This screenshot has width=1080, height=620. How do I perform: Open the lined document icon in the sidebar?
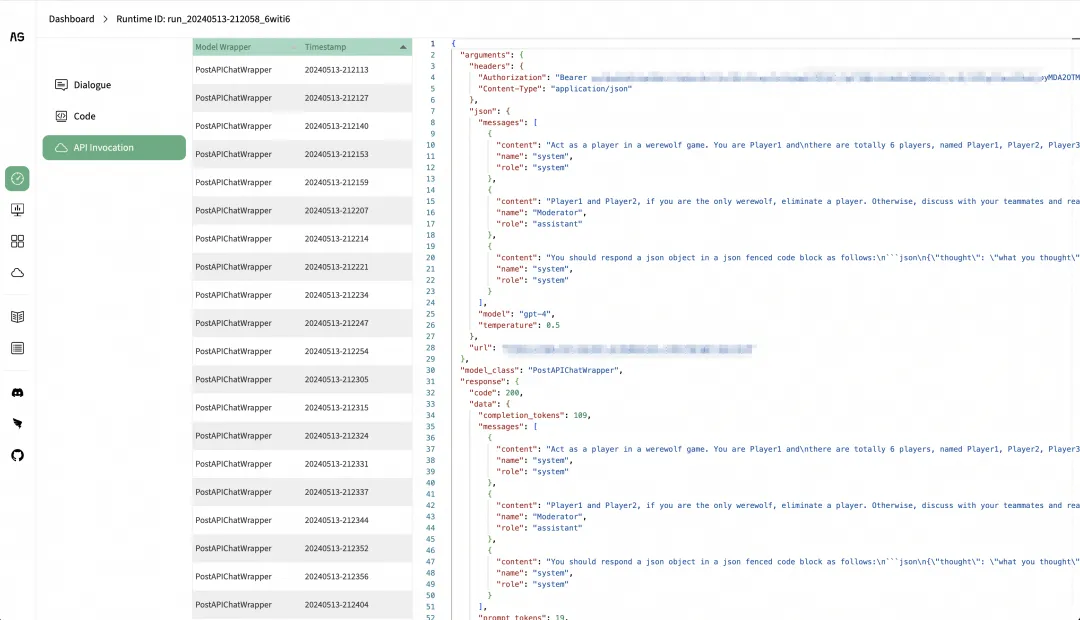(x=17, y=349)
